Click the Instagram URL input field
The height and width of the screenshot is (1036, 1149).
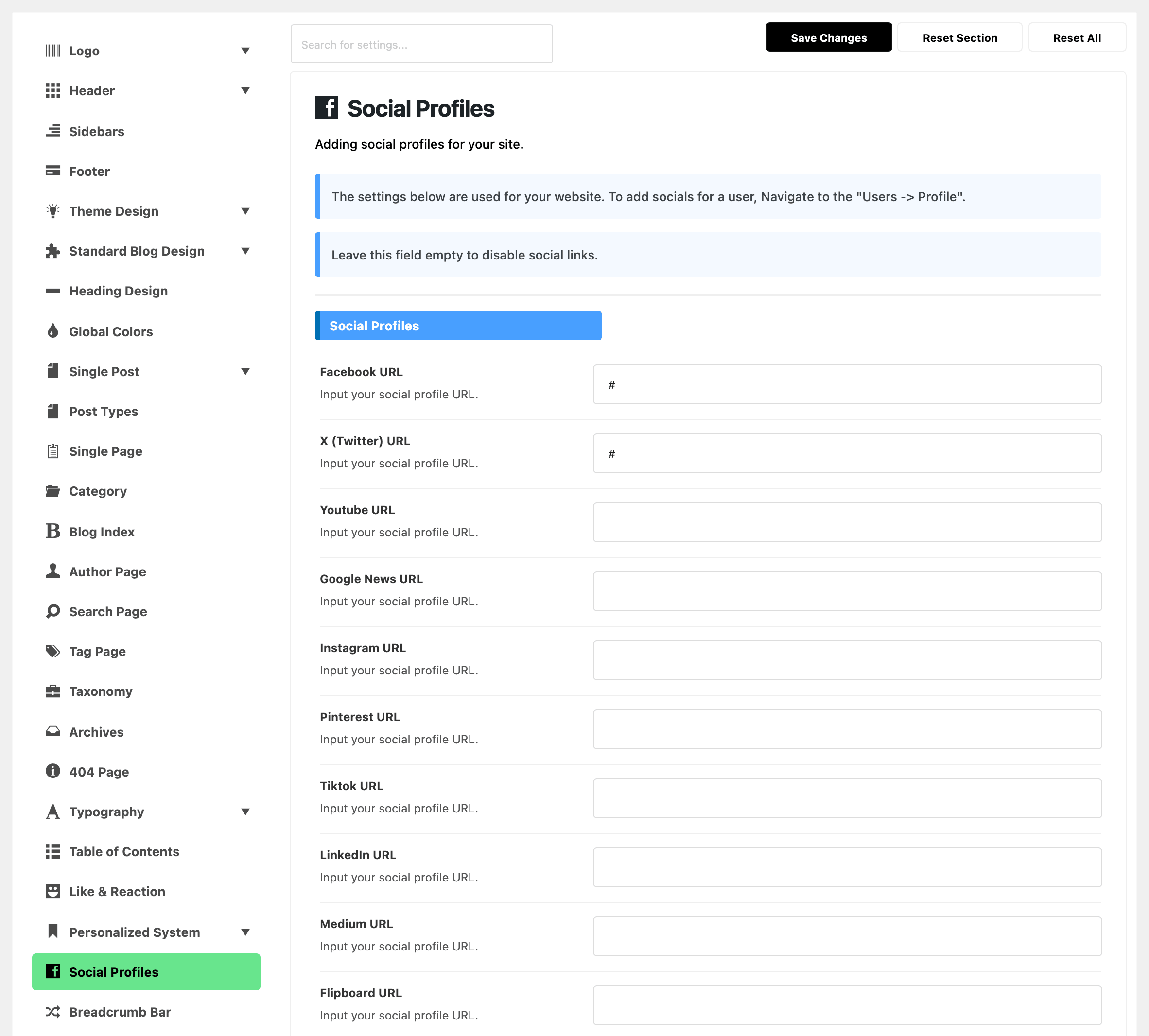click(847, 660)
